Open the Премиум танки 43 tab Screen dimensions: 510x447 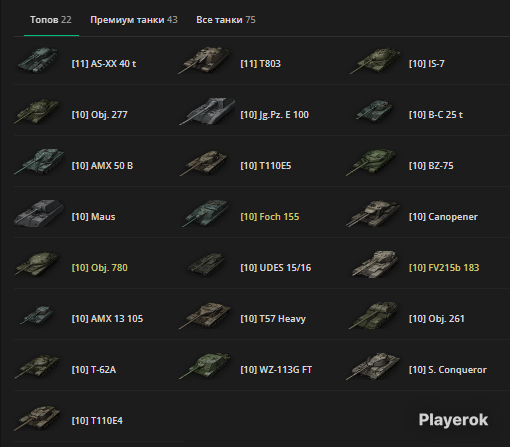[134, 20]
